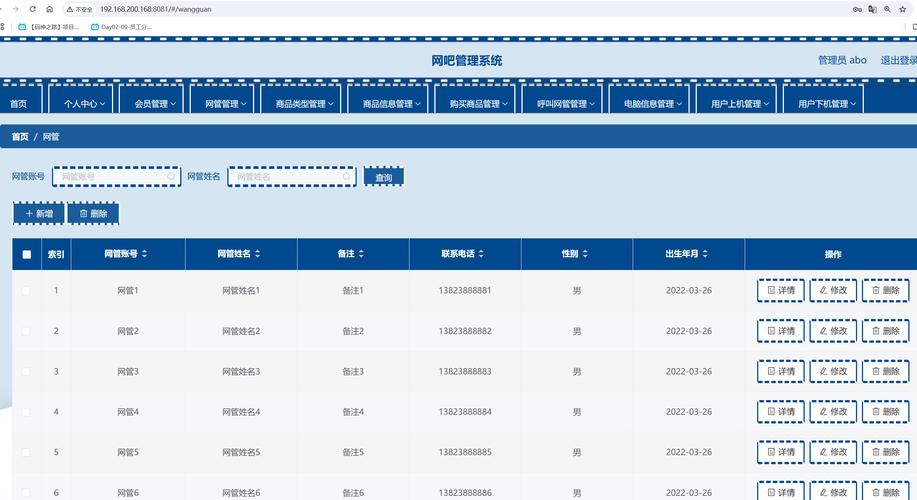Click 修改 for row 网管4
917x500 pixels.
click(833, 412)
